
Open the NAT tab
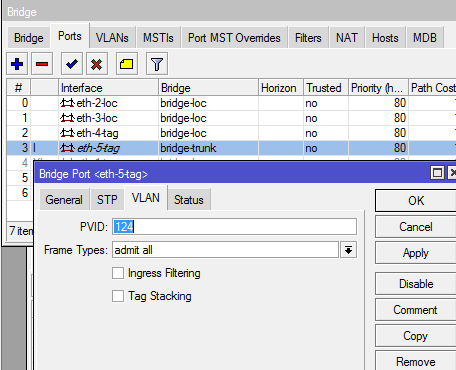pyautogui.click(x=347, y=38)
